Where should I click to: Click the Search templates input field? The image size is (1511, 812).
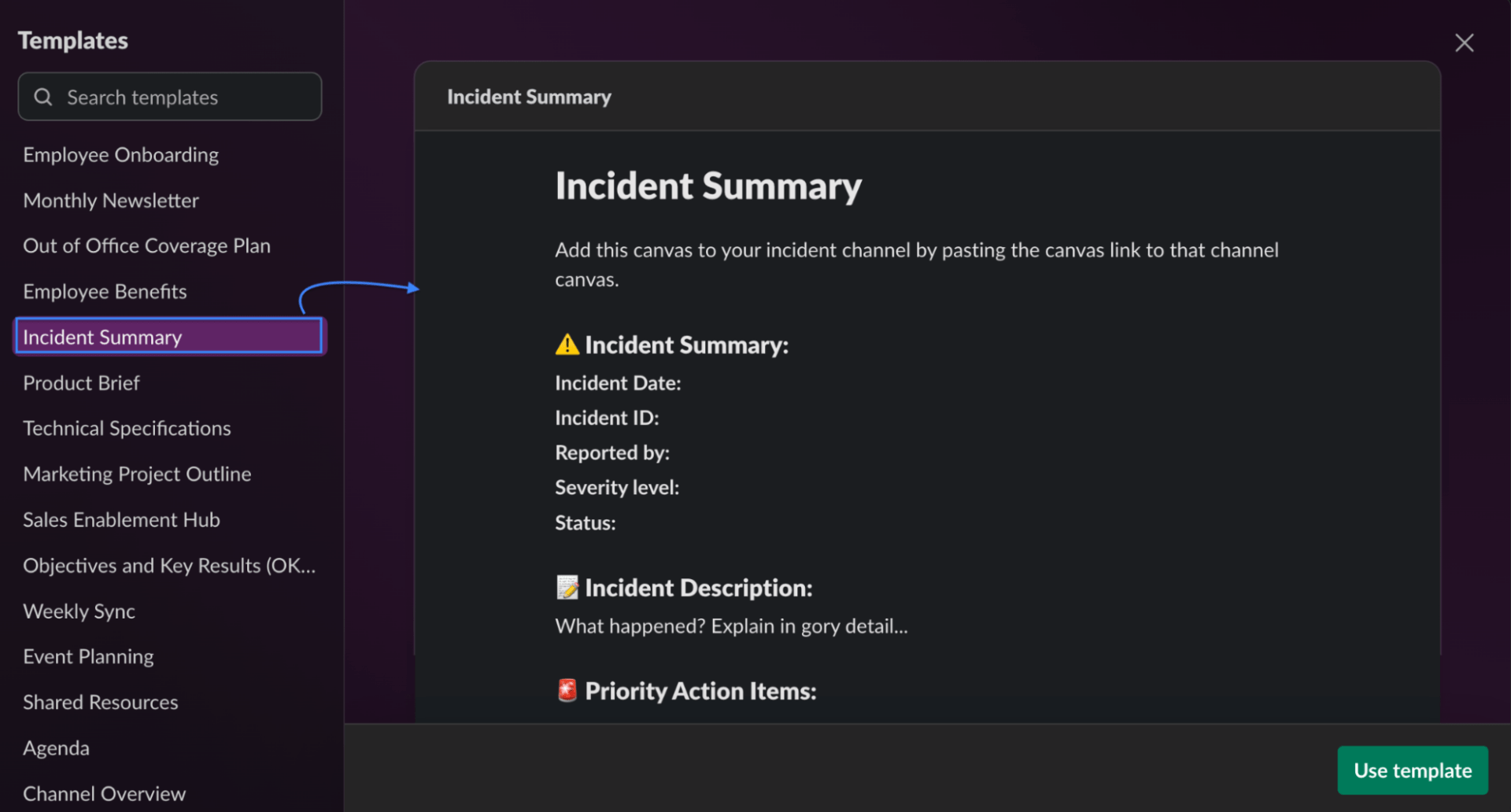(169, 96)
